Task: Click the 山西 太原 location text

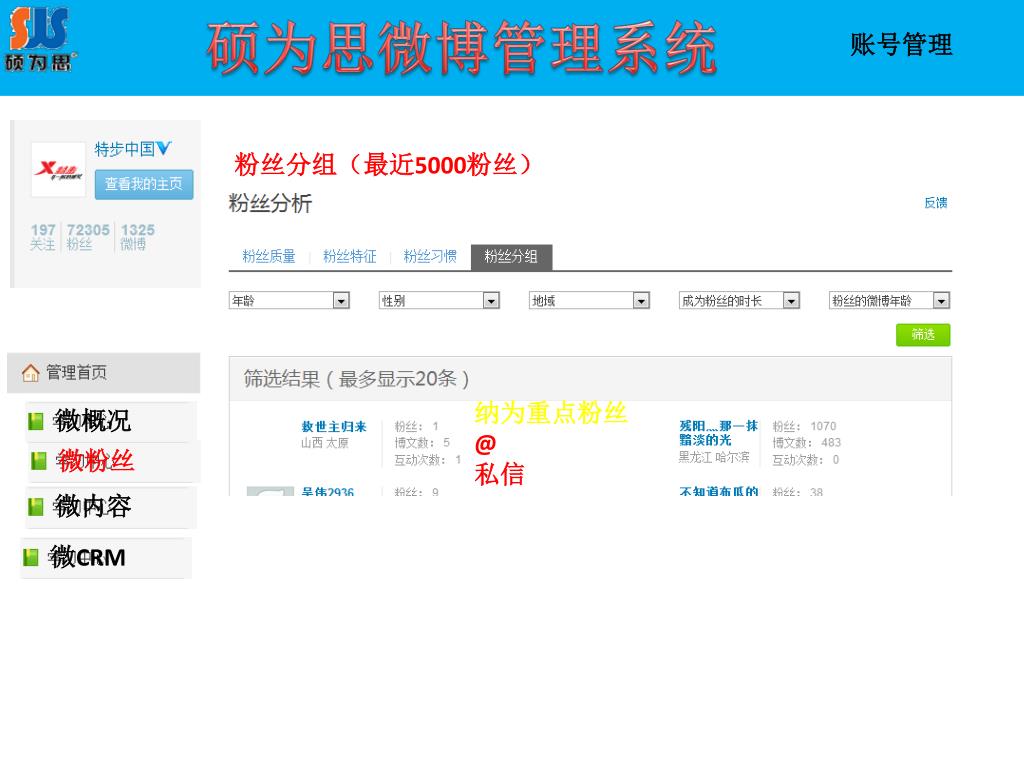Action: pos(325,443)
